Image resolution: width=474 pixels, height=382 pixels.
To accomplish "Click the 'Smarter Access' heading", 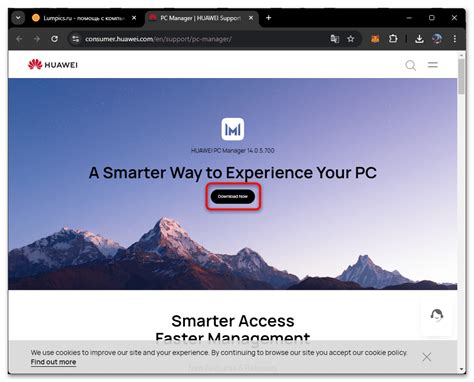I will [x=233, y=321].
